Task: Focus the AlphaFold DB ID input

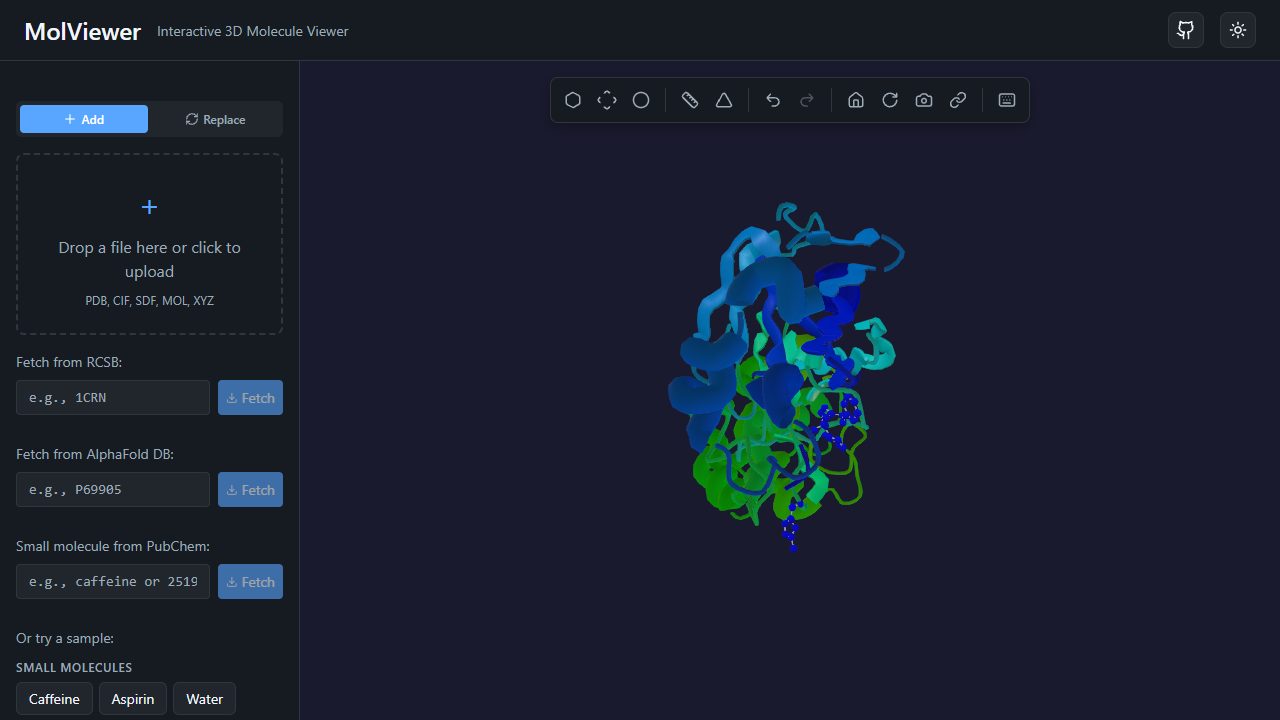Action: (113, 489)
